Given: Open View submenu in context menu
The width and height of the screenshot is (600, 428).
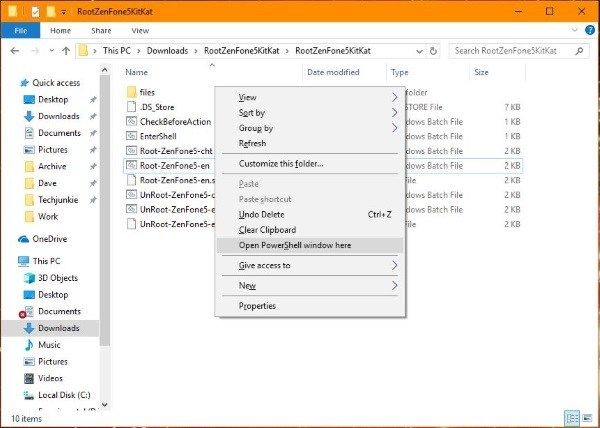Looking at the screenshot, I should 311,98.
